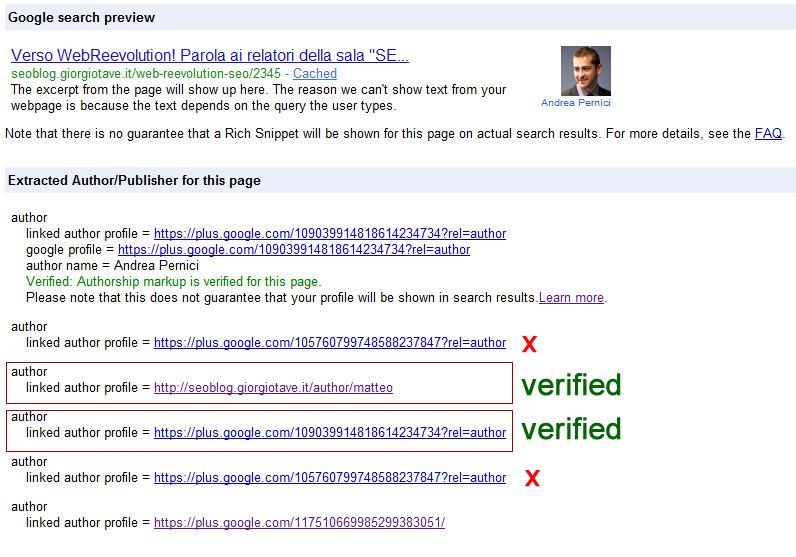
Task: Click the Andrea Pernici name under photo
Action: [576, 103]
